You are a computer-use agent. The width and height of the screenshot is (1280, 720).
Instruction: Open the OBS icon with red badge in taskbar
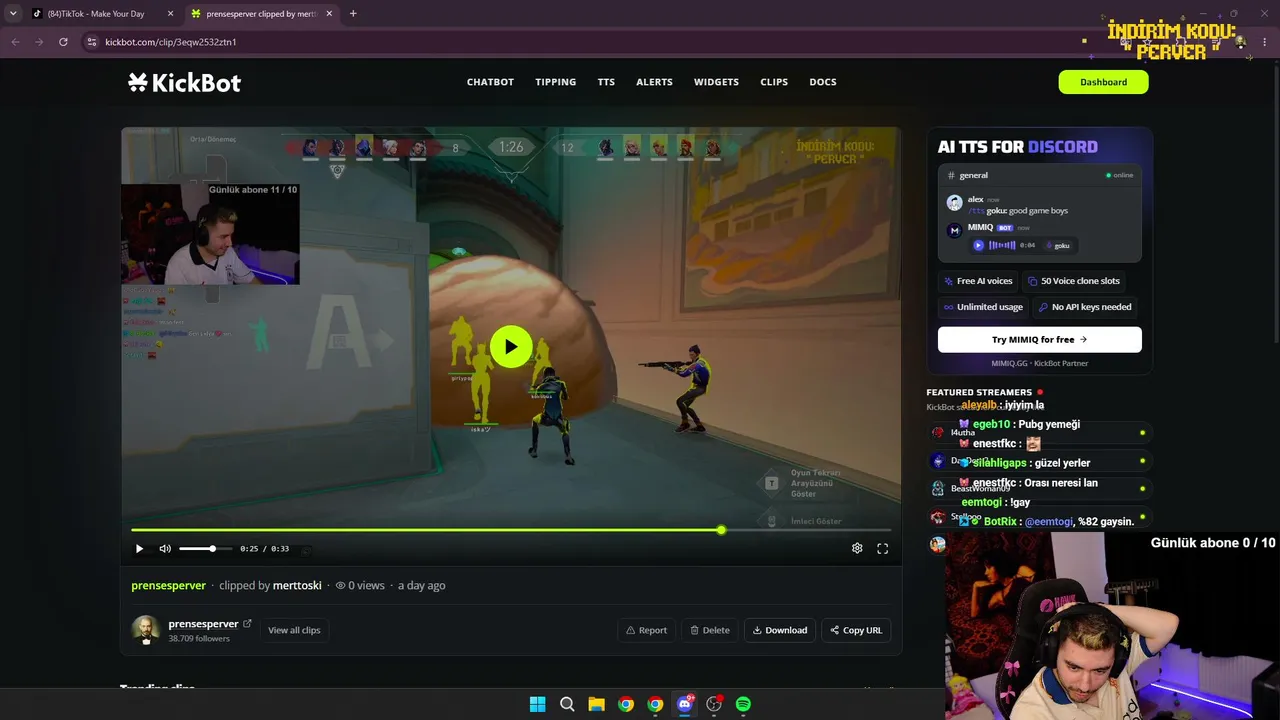(714, 704)
